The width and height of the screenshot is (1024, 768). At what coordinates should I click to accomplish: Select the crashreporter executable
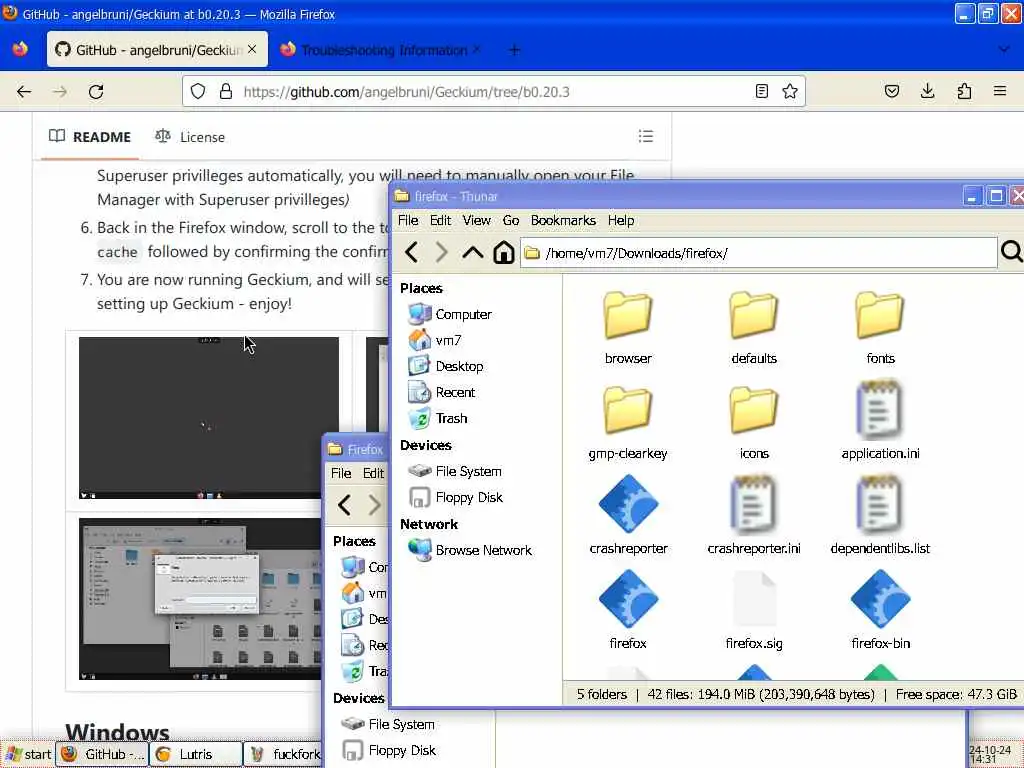pos(628,515)
